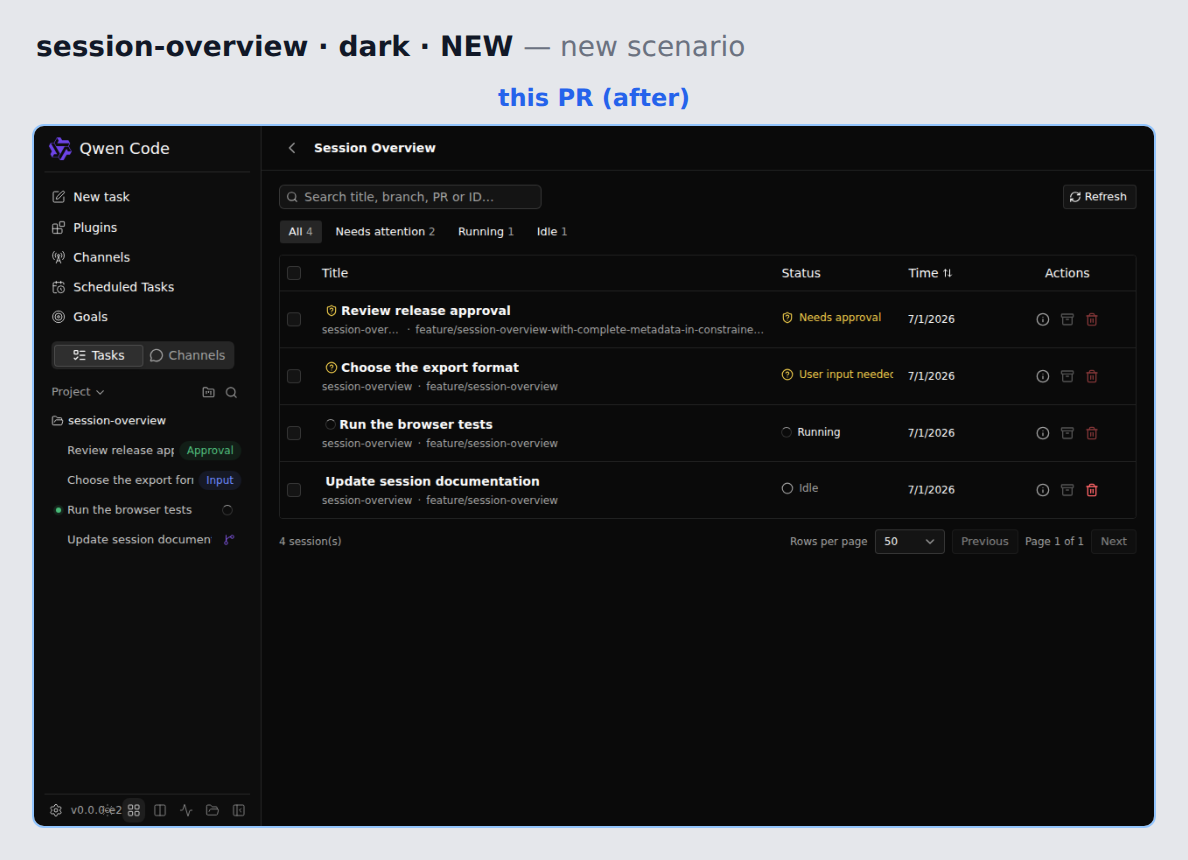The width and height of the screenshot is (1188, 860).
Task: Open sidebar task Choose the export with Input badge
Action: [148, 480]
